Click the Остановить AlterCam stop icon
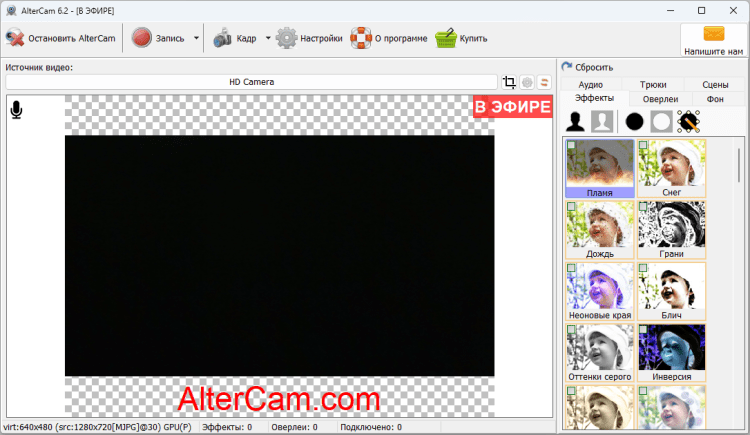Image resolution: width=750 pixels, height=435 pixels. tap(15, 38)
